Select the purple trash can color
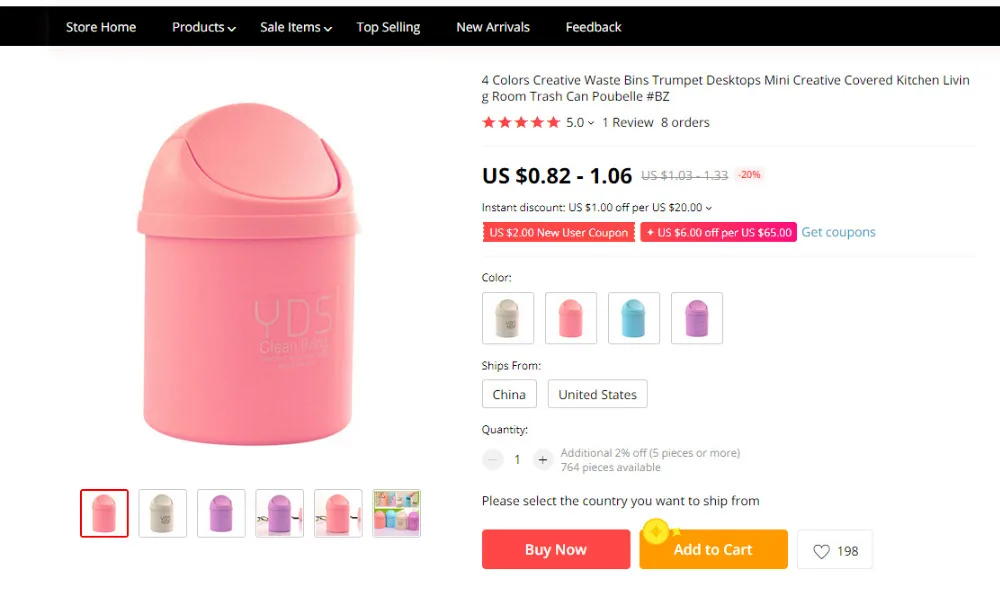Image resolution: width=1000 pixels, height=614 pixels. point(697,318)
